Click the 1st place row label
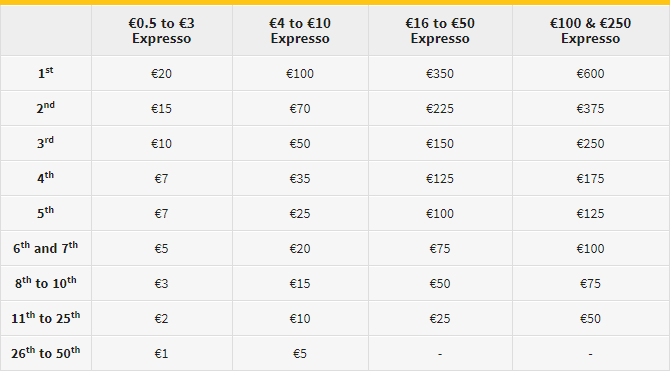Viewport: 672px width, 374px height. coord(45,73)
